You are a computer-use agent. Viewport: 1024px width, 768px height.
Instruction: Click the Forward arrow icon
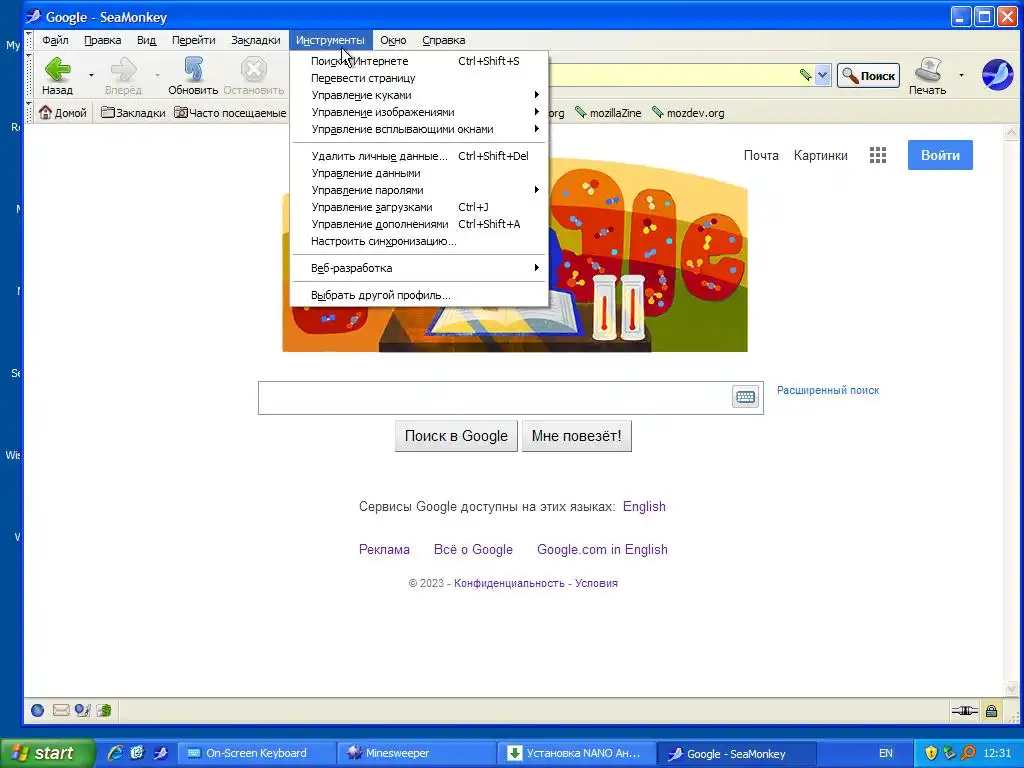(x=123, y=69)
